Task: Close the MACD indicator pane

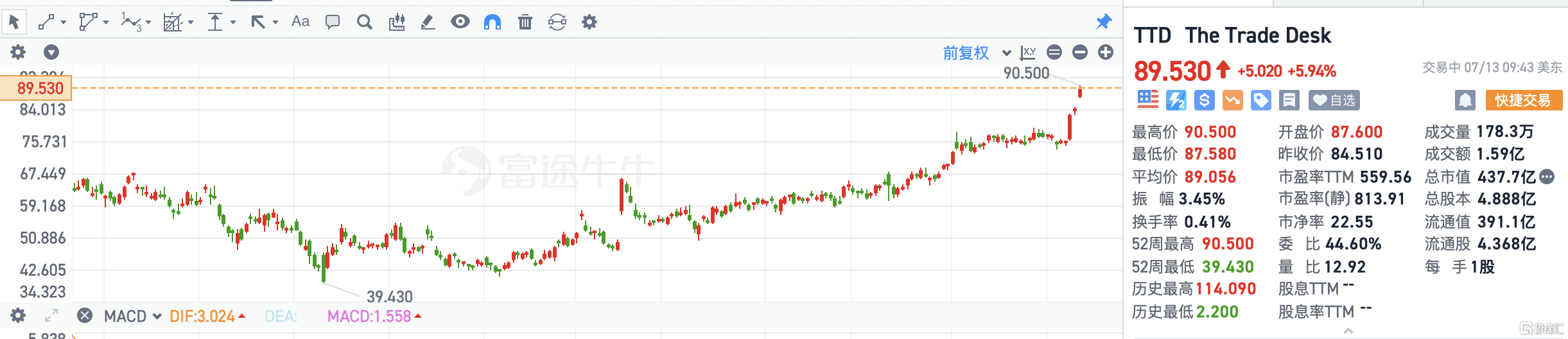Action: pyautogui.click(x=85, y=315)
